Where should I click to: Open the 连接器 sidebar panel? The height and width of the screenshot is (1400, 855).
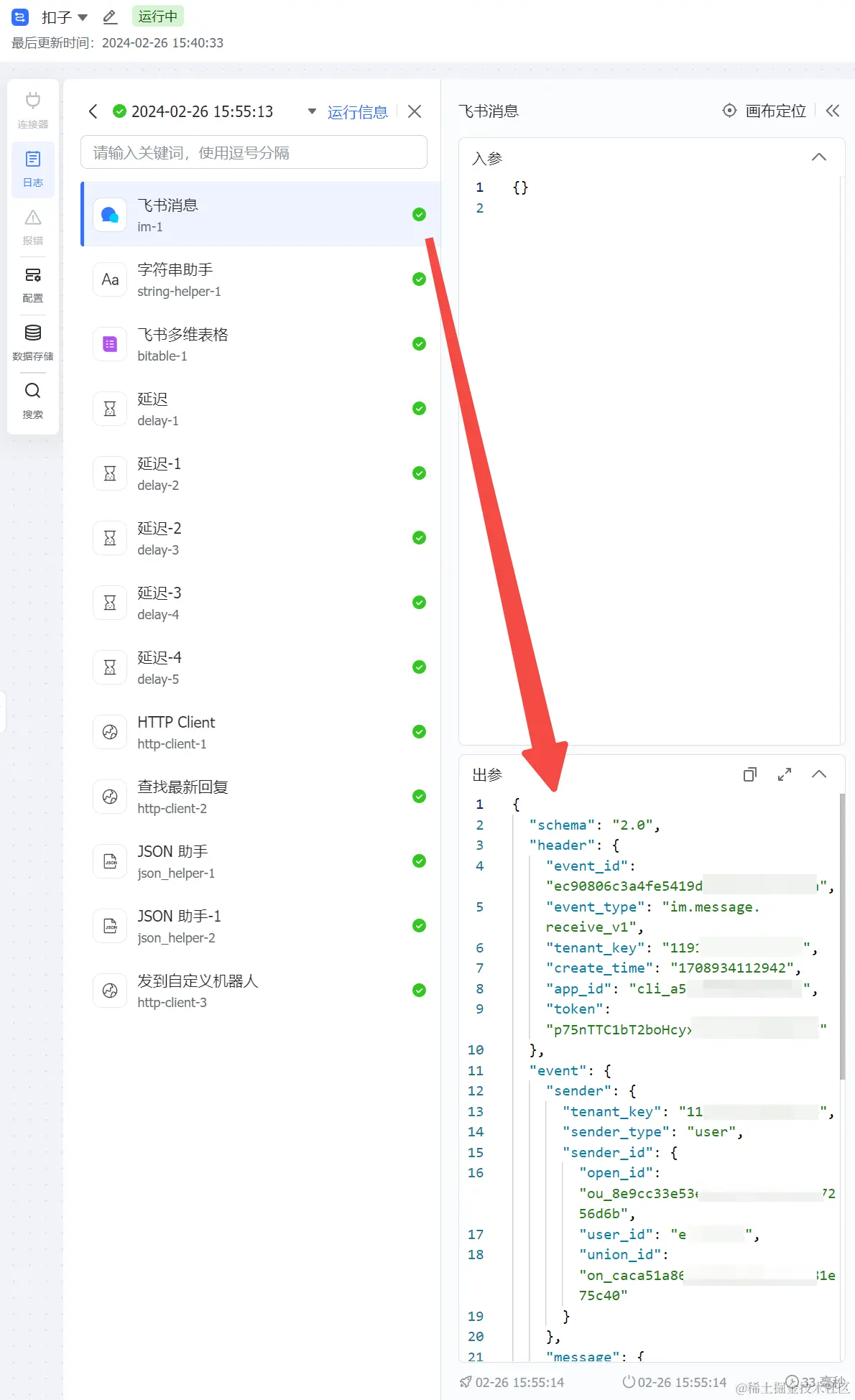[33, 110]
